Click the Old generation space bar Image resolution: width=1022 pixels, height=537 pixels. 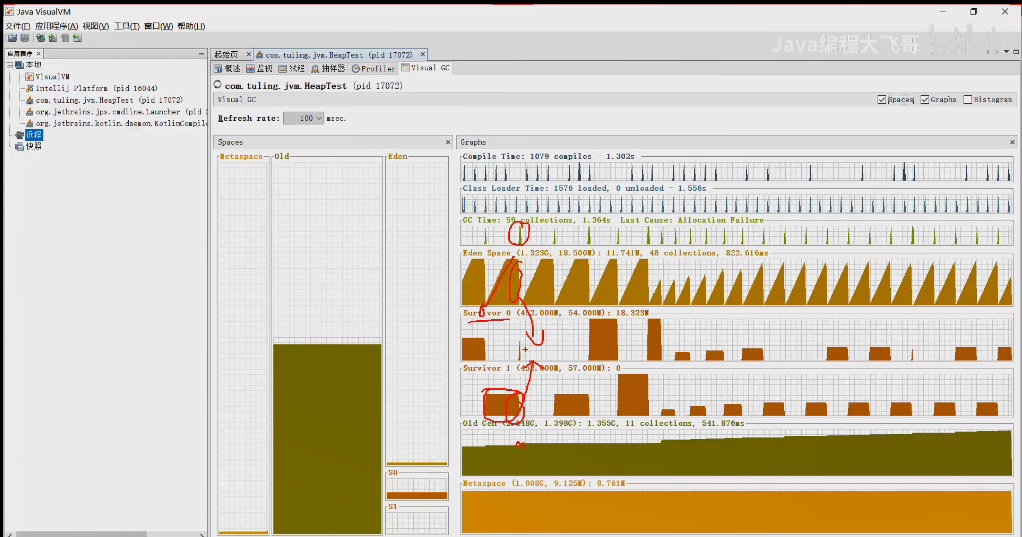coord(327,439)
